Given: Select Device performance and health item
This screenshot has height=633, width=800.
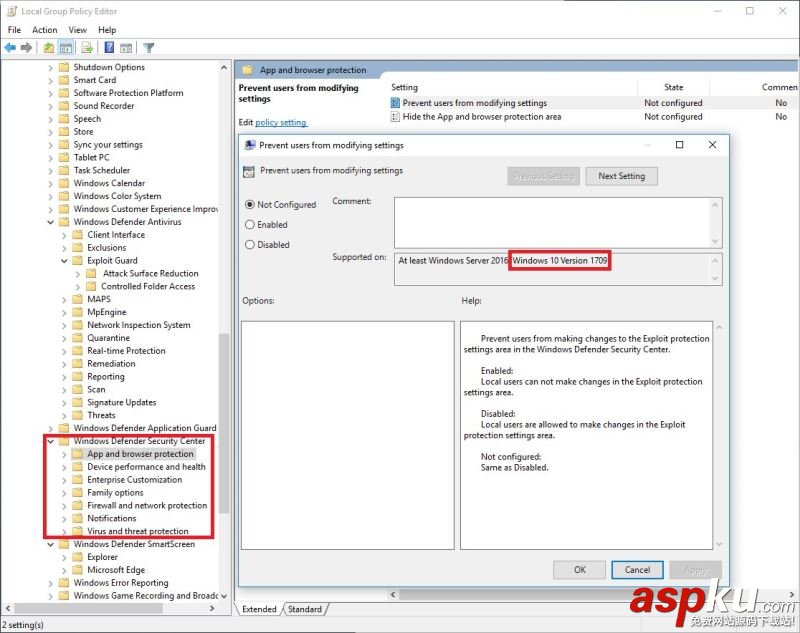Looking at the screenshot, I should (146, 467).
